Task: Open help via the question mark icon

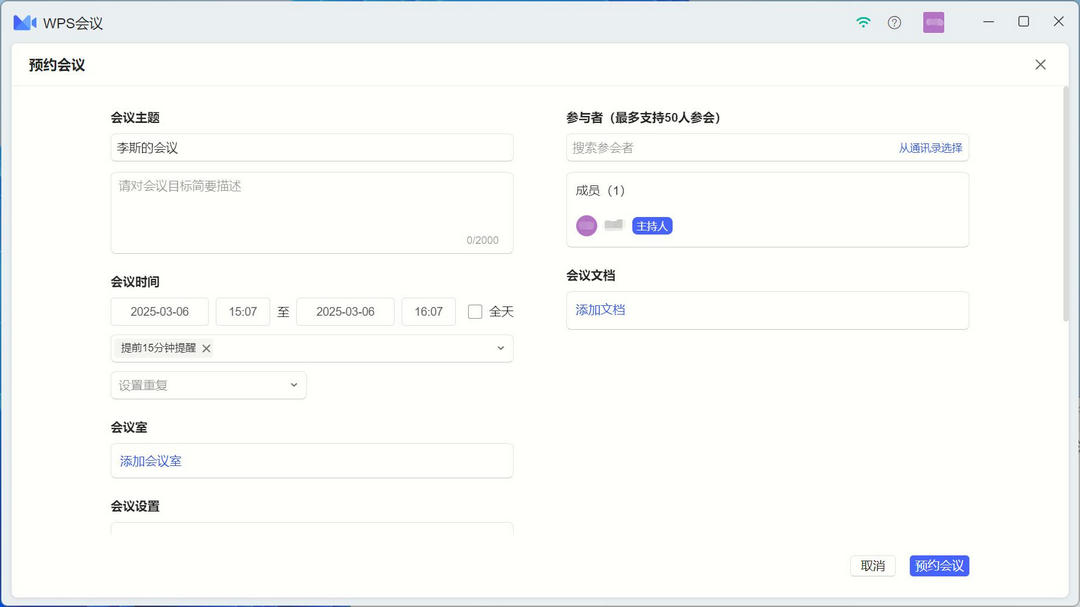Action: click(x=894, y=21)
